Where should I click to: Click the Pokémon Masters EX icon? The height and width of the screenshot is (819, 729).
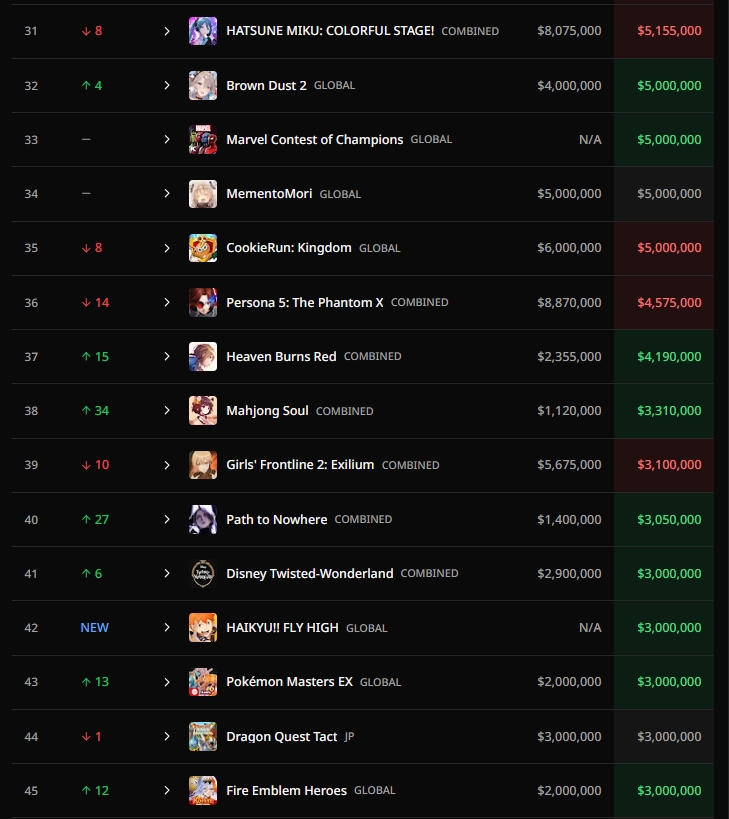pos(203,682)
